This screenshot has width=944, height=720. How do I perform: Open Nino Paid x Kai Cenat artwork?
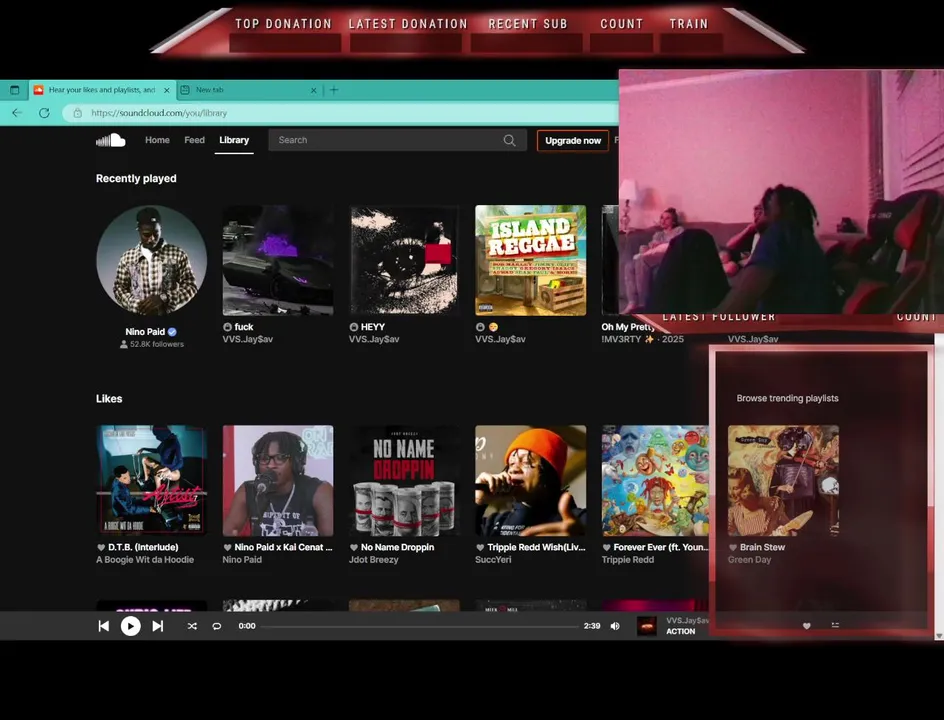[278, 480]
